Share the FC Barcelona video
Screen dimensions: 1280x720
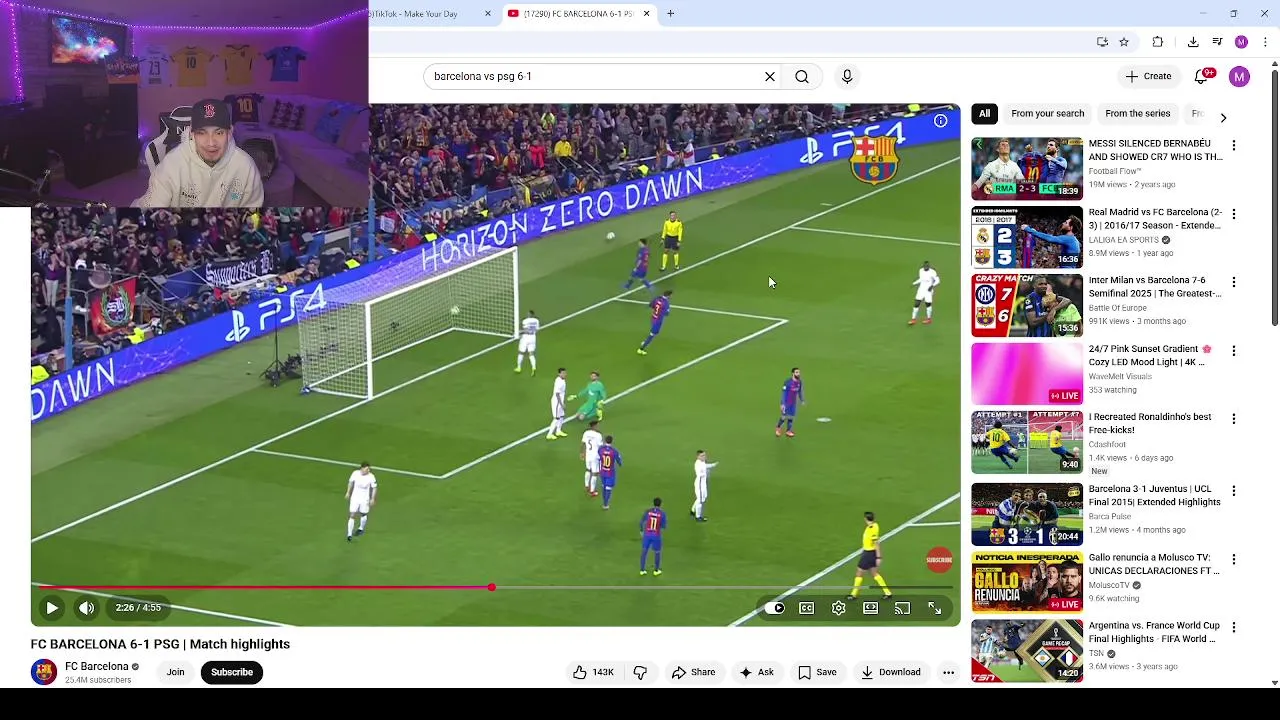pyautogui.click(x=693, y=672)
